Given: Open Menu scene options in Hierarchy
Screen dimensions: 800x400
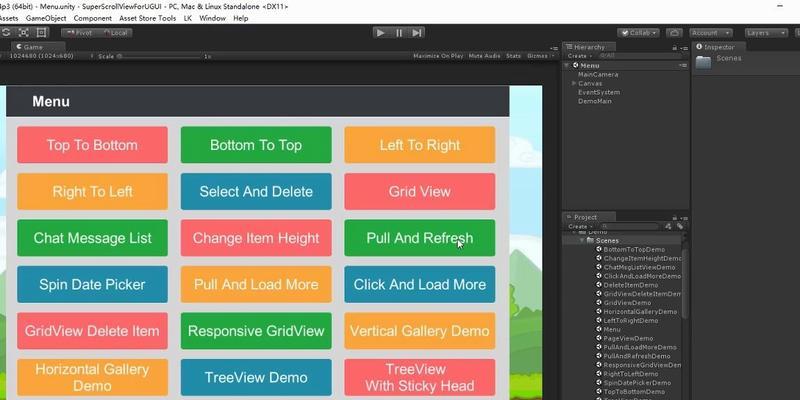Looking at the screenshot, I should point(683,65).
